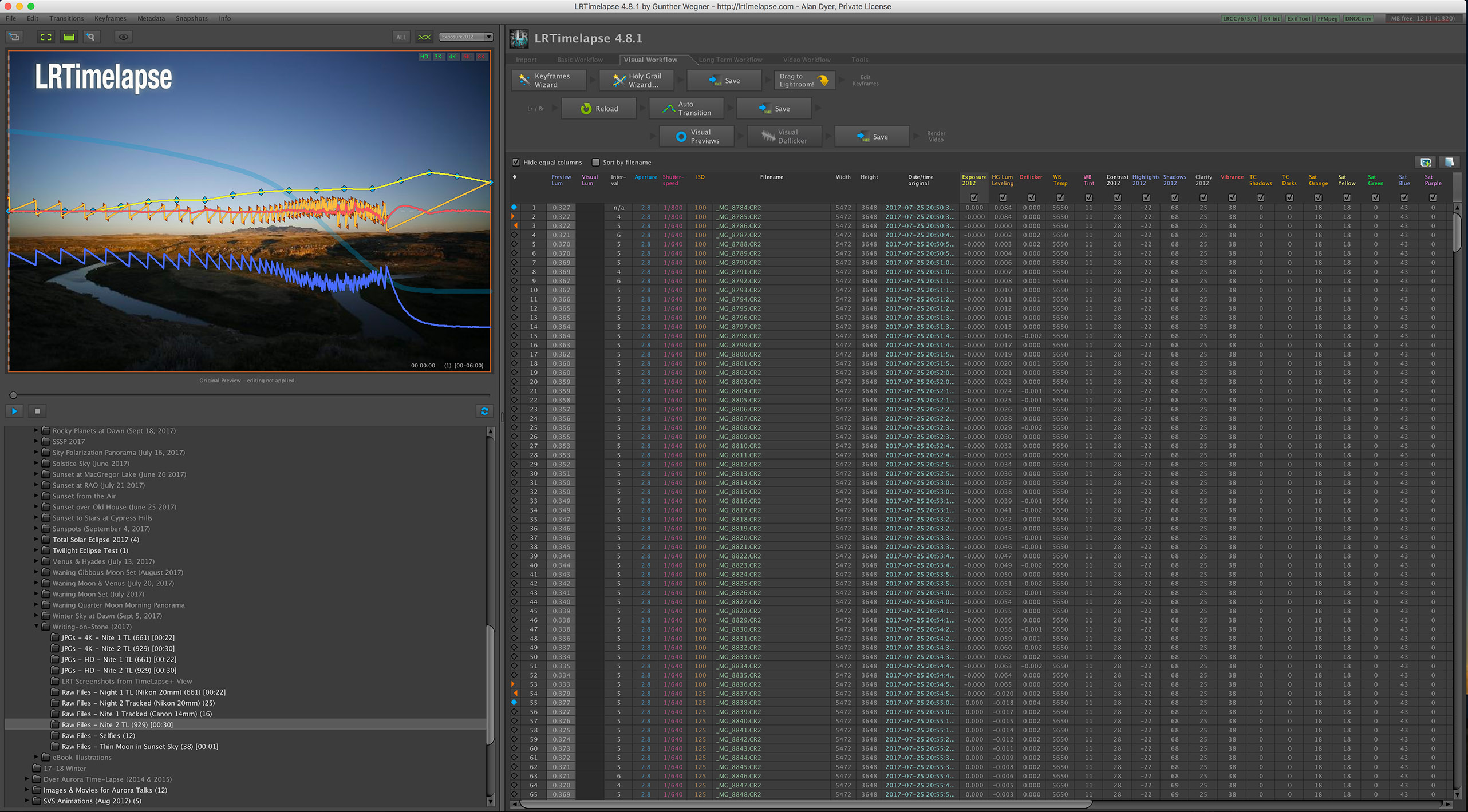Toggle the Deflicker column checkbox
Image resolution: width=1468 pixels, height=812 pixels.
coord(1031,197)
